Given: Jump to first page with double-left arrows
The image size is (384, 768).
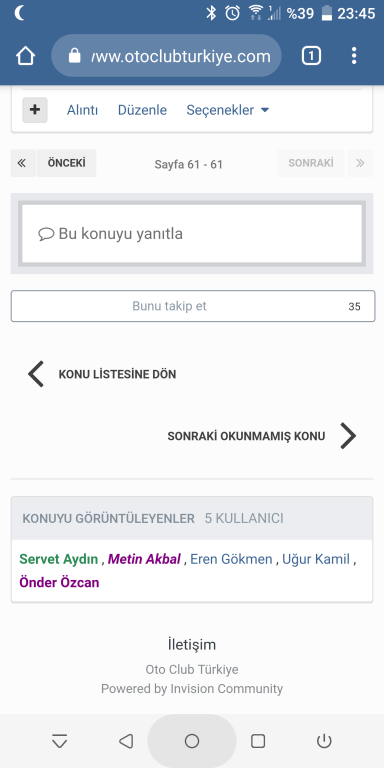Looking at the screenshot, I should pos(23,163).
